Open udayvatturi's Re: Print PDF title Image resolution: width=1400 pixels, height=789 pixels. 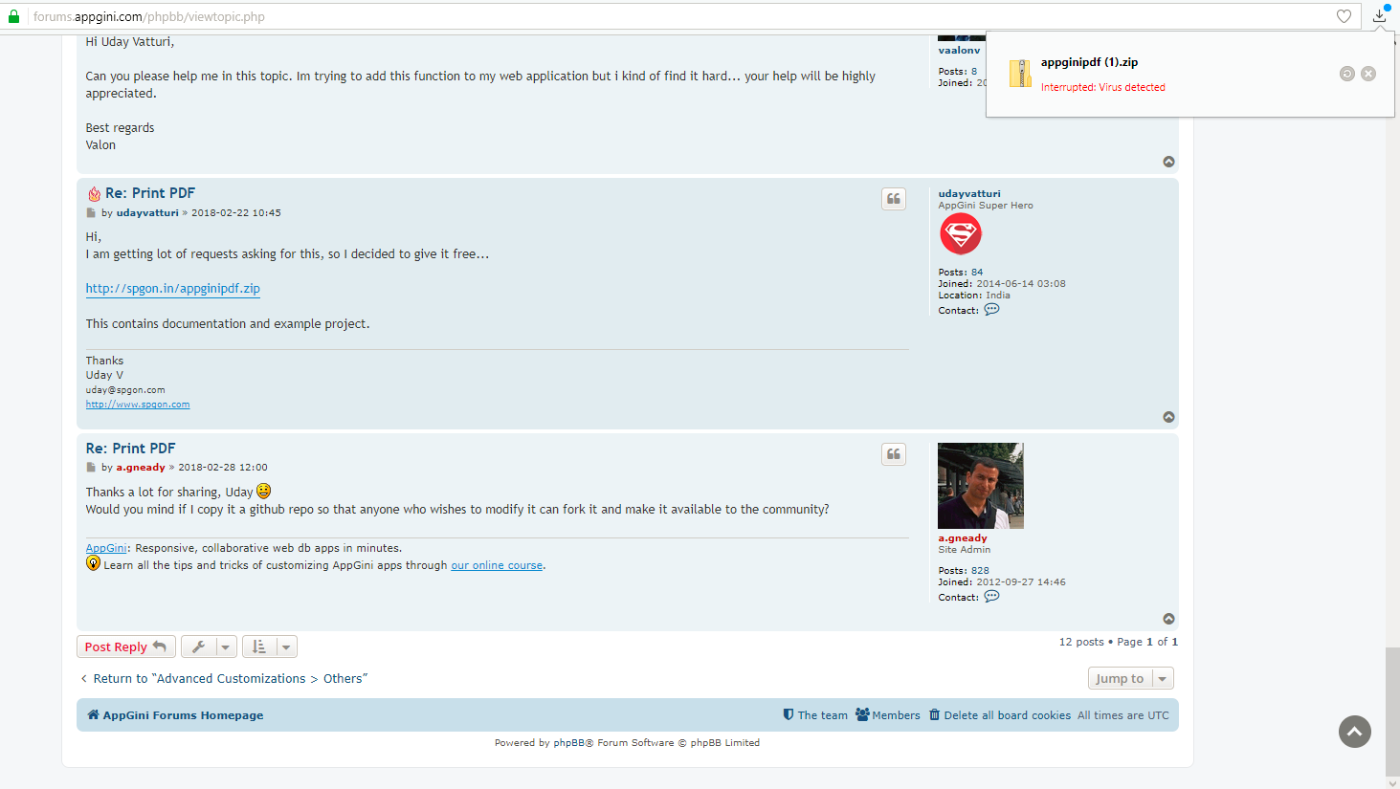(150, 193)
